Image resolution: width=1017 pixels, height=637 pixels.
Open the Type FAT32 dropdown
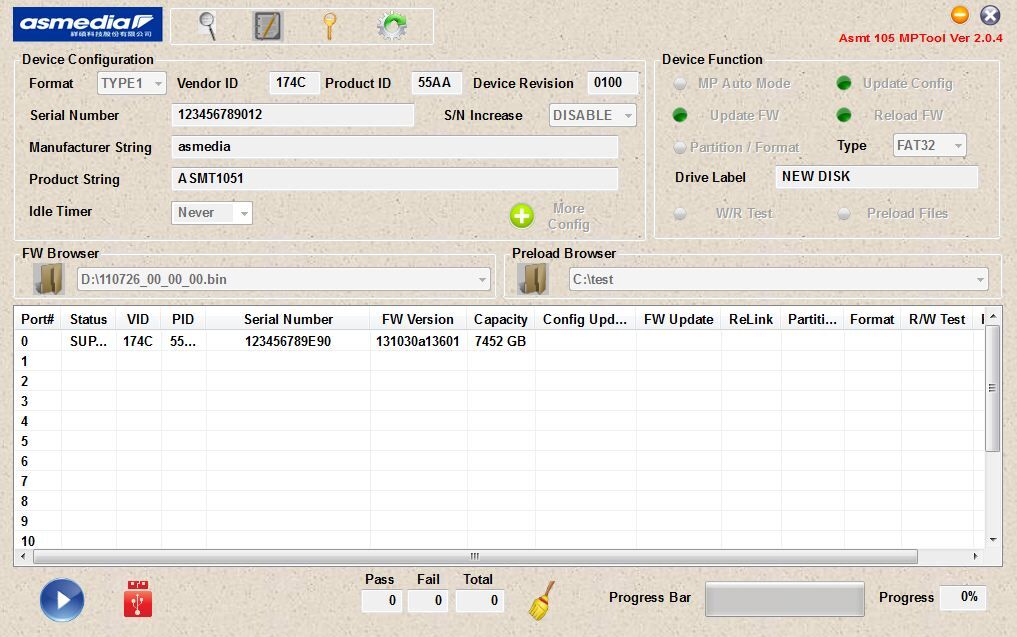click(x=929, y=145)
